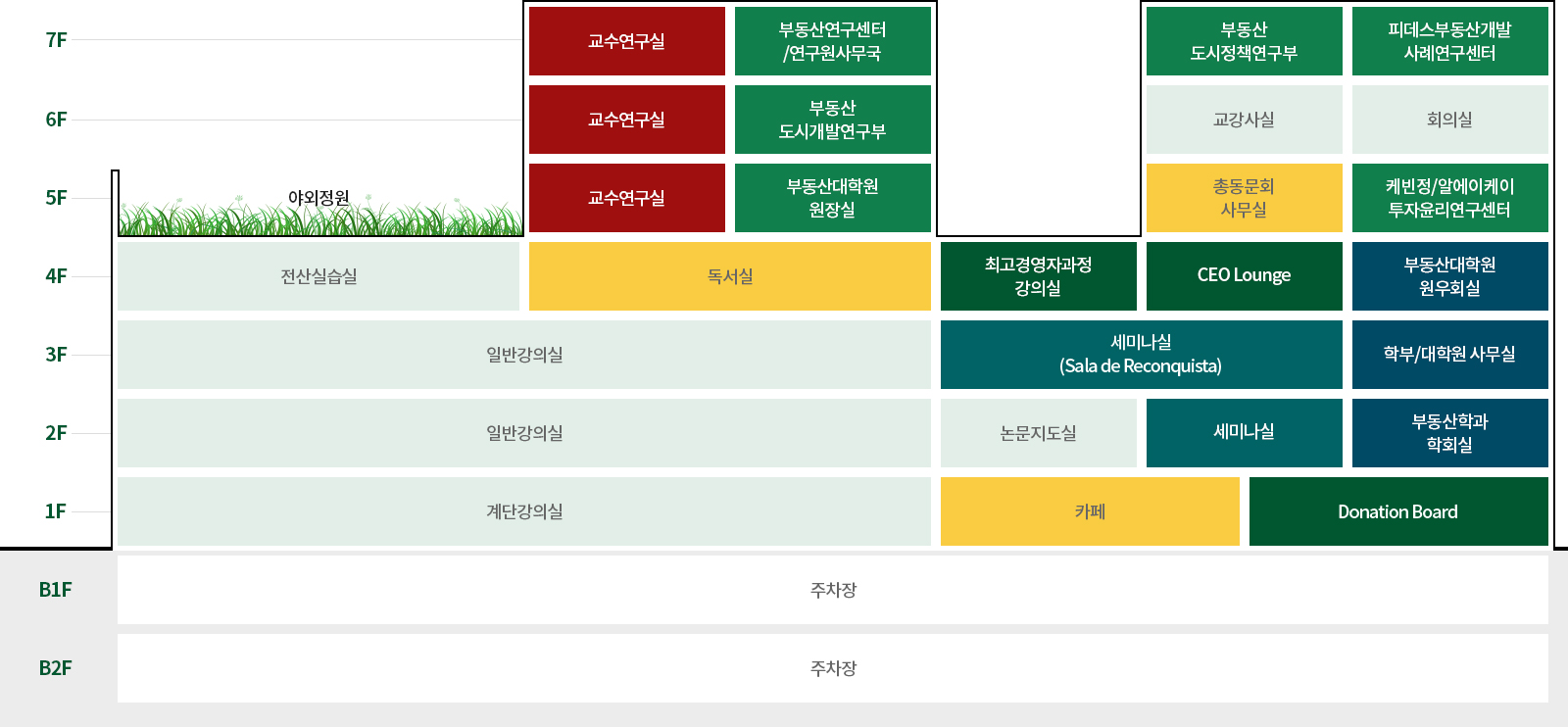Select the 총동문회 사무실 yellow block
This screenshot has width=1568, height=727.
tap(1244, 198)
